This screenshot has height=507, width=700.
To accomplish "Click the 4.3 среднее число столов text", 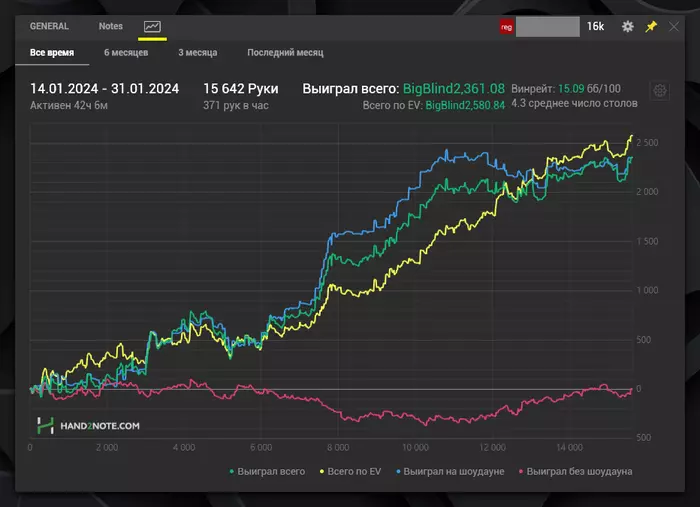I will (x=574, y=104).
